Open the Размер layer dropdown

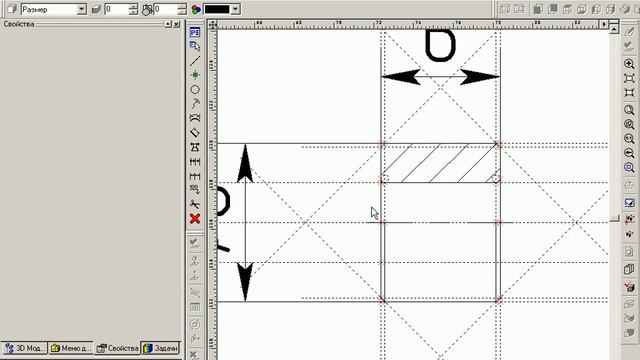(82, 9)
